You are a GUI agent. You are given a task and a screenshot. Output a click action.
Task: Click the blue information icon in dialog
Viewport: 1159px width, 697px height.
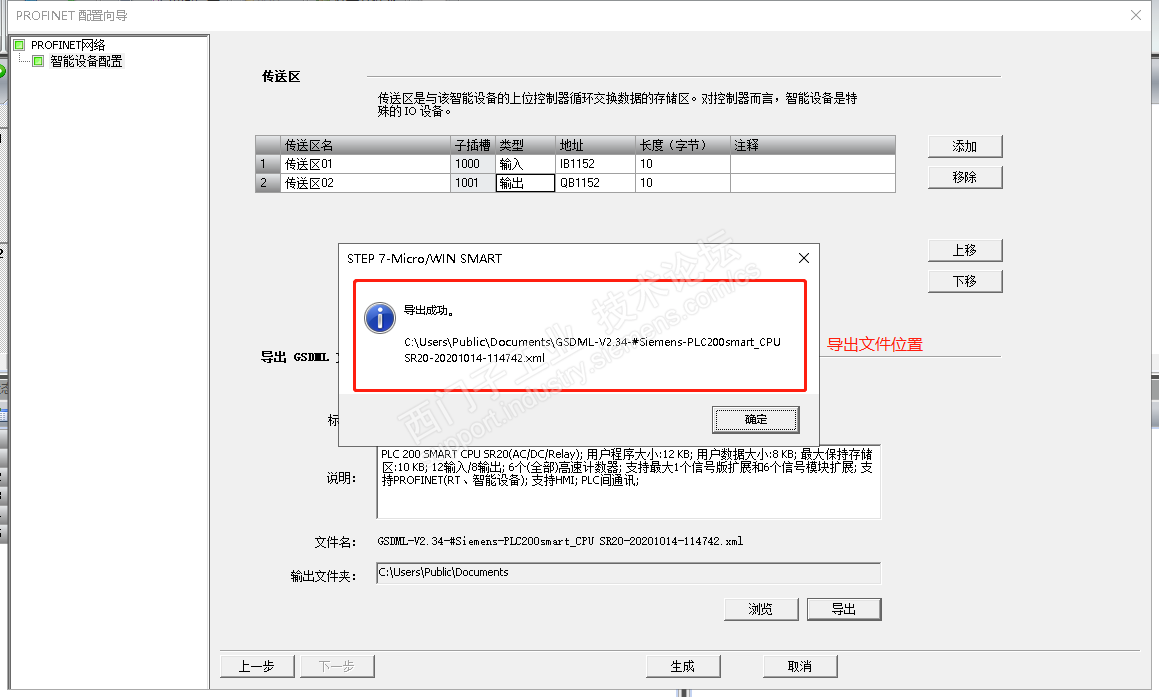[380, 318]
